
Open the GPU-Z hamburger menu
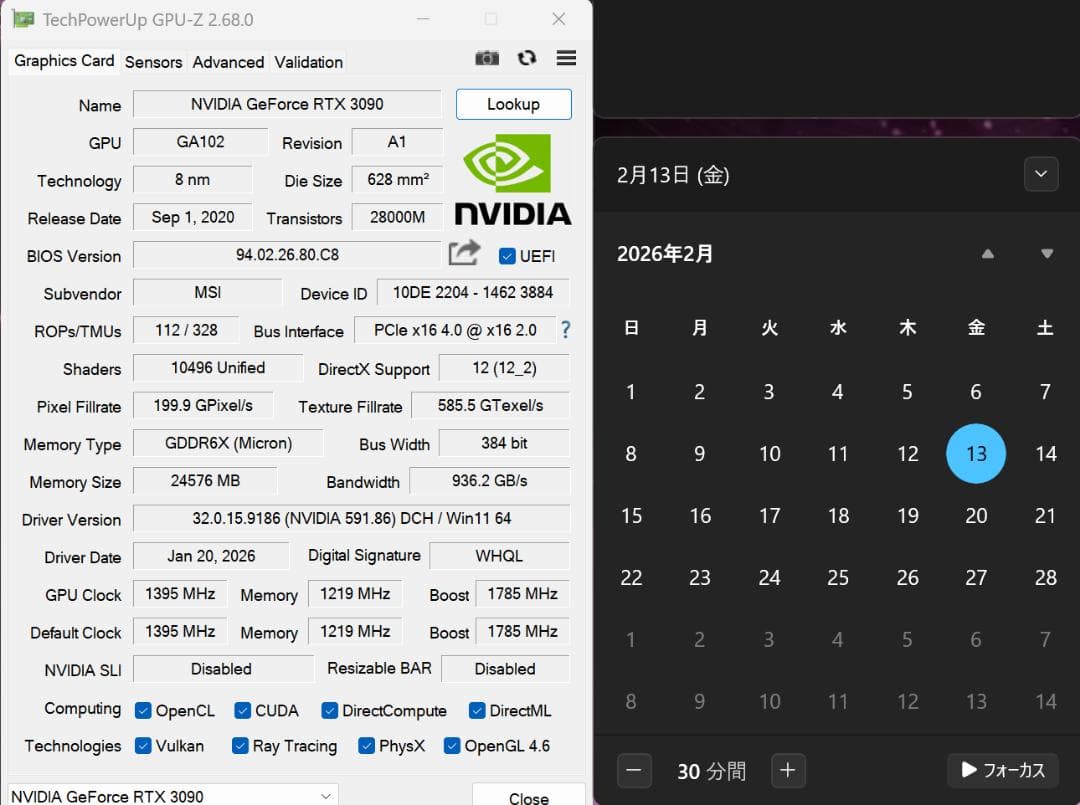(x=566, y=58)
